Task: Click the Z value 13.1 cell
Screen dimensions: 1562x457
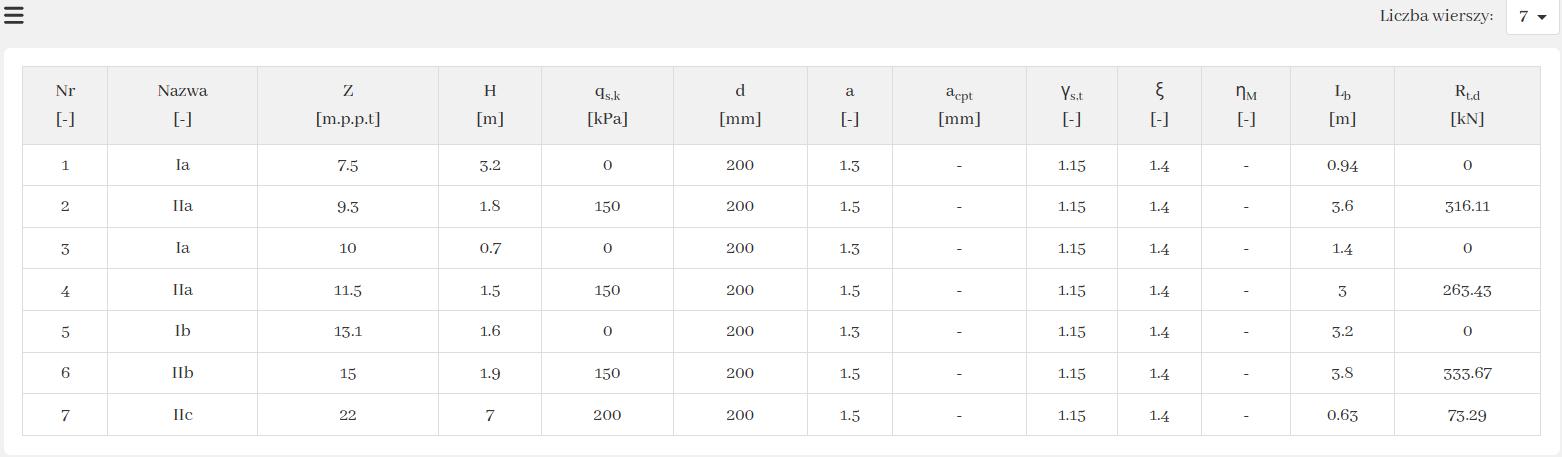Action: pyautogui.click(x=347, y=332)
